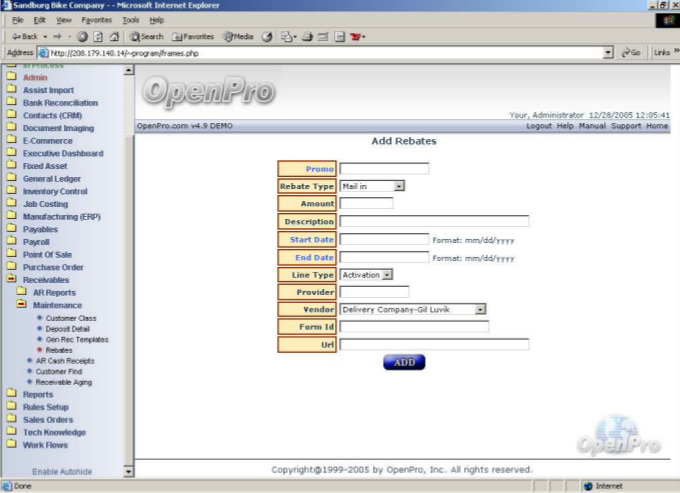The image size is (680, 493).
Task: Open the Tools menu
Action: [x=130, y=20]
